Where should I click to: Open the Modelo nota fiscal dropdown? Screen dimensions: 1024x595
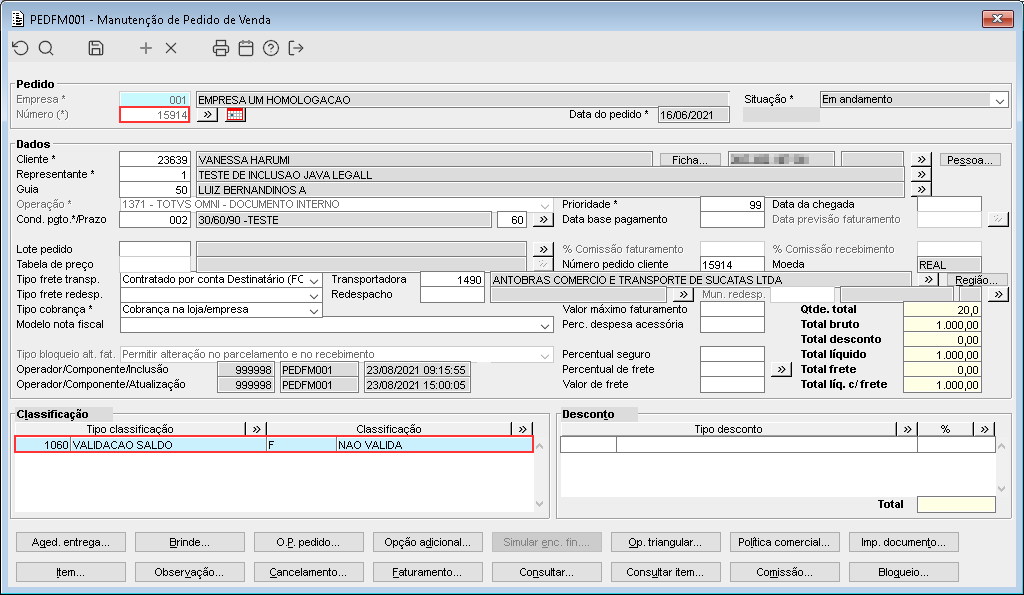pos(544,325)
